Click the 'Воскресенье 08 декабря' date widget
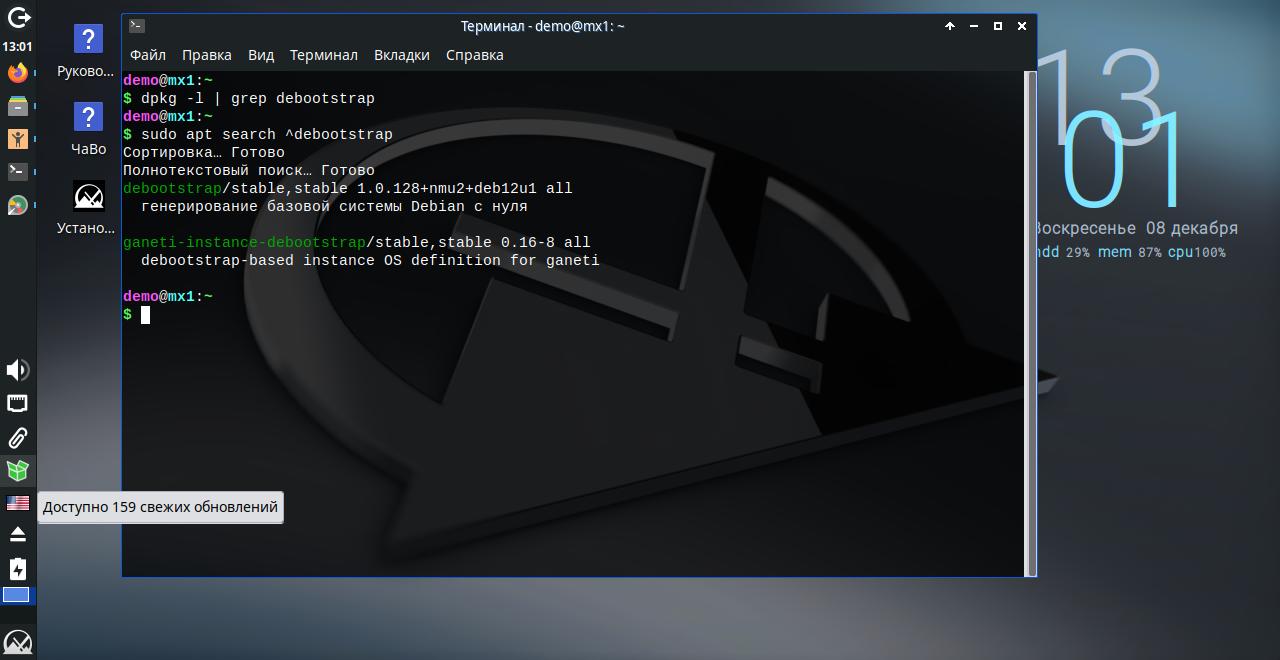The width and height of the screenshot is (1280, 660). tap(1136, 228)
